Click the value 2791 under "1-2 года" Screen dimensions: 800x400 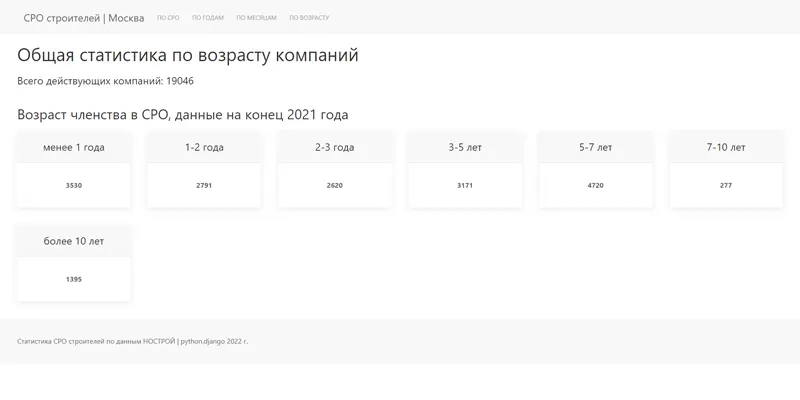pyautogui.click(x=204, y=186)
